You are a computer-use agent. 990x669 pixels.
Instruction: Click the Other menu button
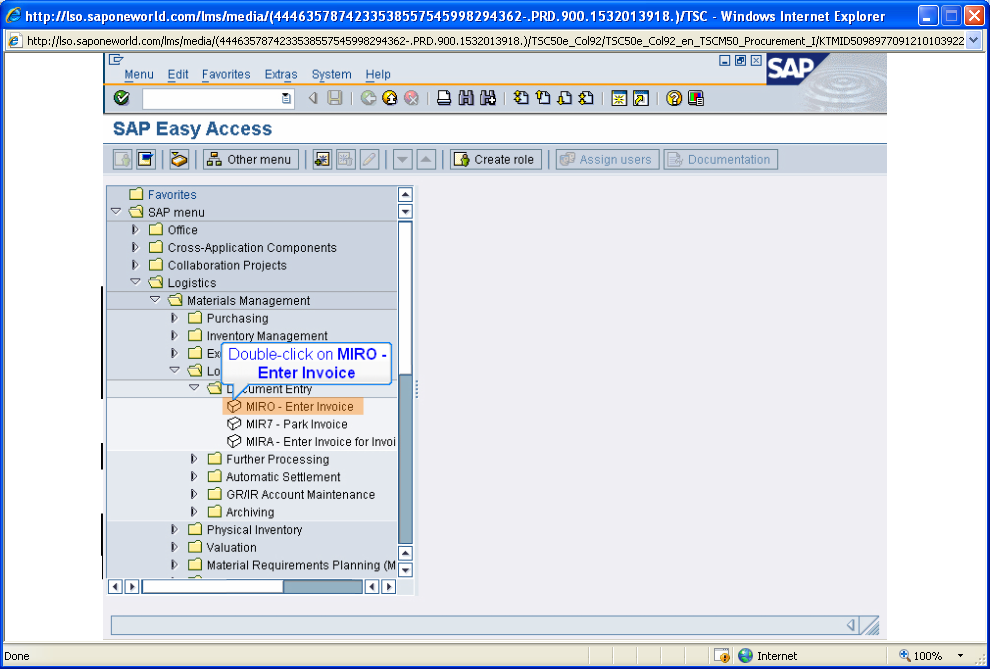(x=251, y=160)
